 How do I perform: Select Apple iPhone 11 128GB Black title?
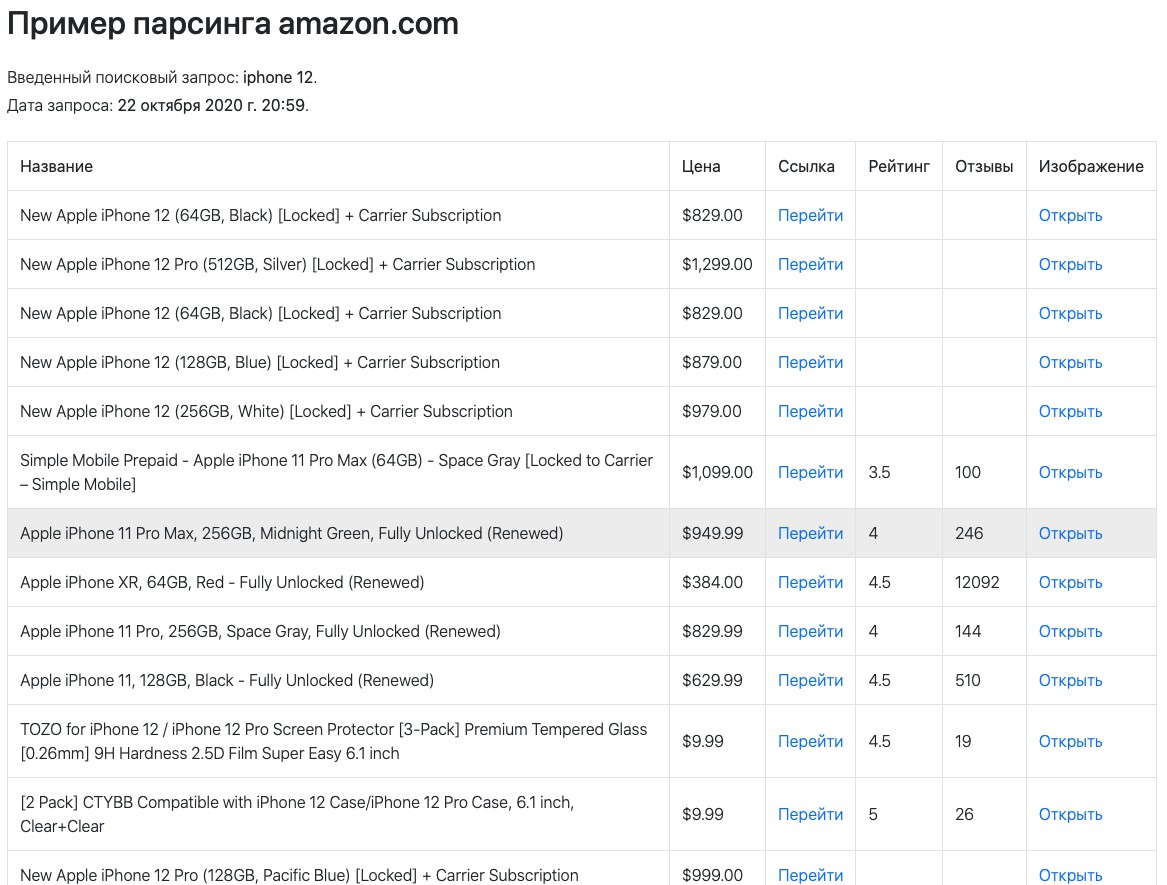tap(227, 681)
